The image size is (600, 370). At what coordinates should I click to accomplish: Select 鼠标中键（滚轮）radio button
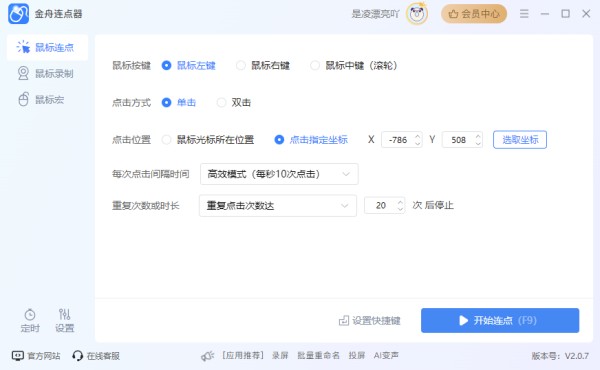point(315,65)
